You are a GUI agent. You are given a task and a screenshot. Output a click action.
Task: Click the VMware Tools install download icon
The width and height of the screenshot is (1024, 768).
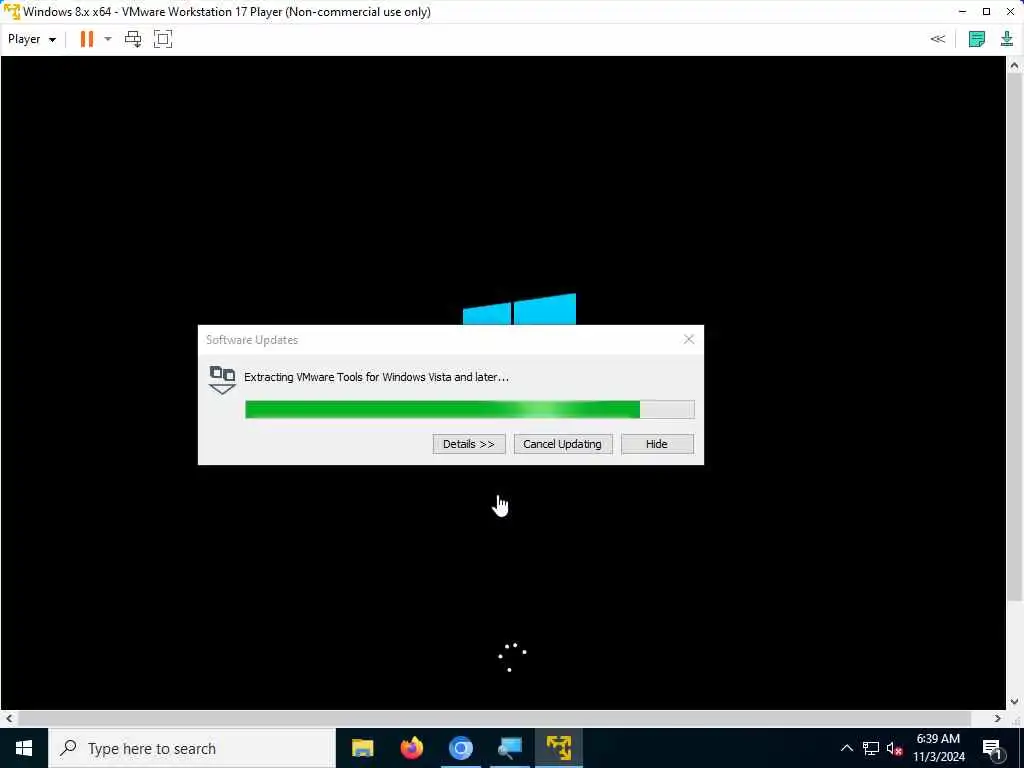(1007, 39)
